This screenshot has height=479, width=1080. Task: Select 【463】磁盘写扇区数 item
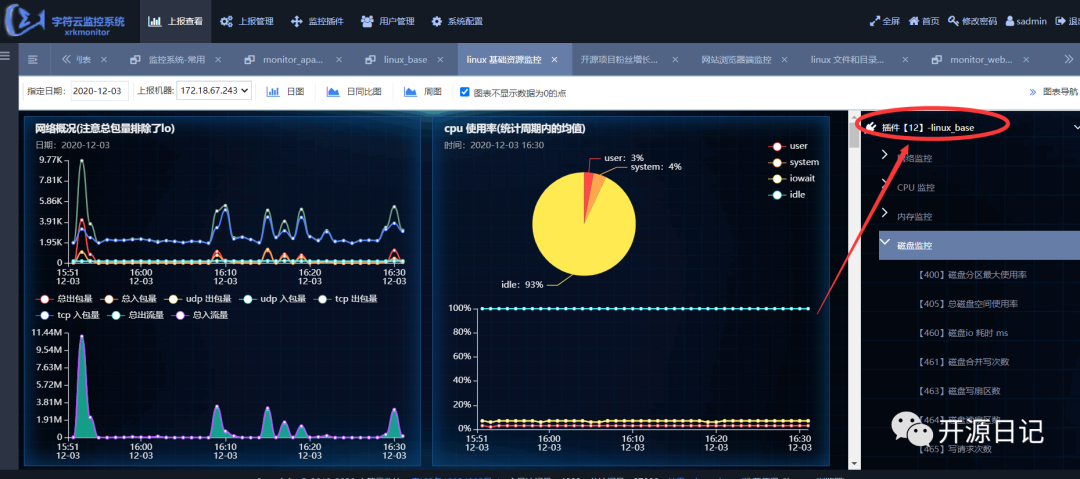point(959,391)
